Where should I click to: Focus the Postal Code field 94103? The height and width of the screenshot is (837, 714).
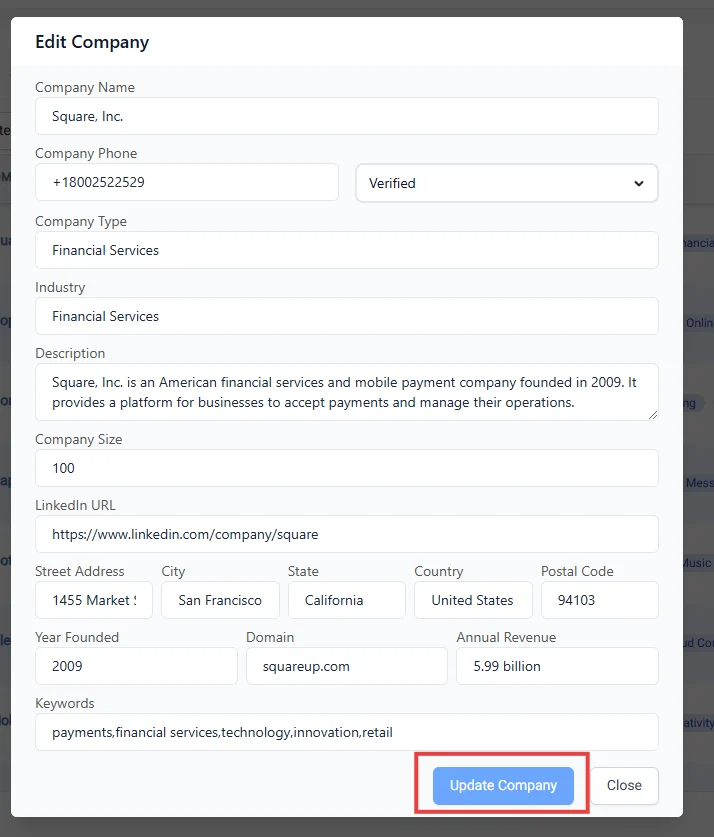tap(600, 600)
